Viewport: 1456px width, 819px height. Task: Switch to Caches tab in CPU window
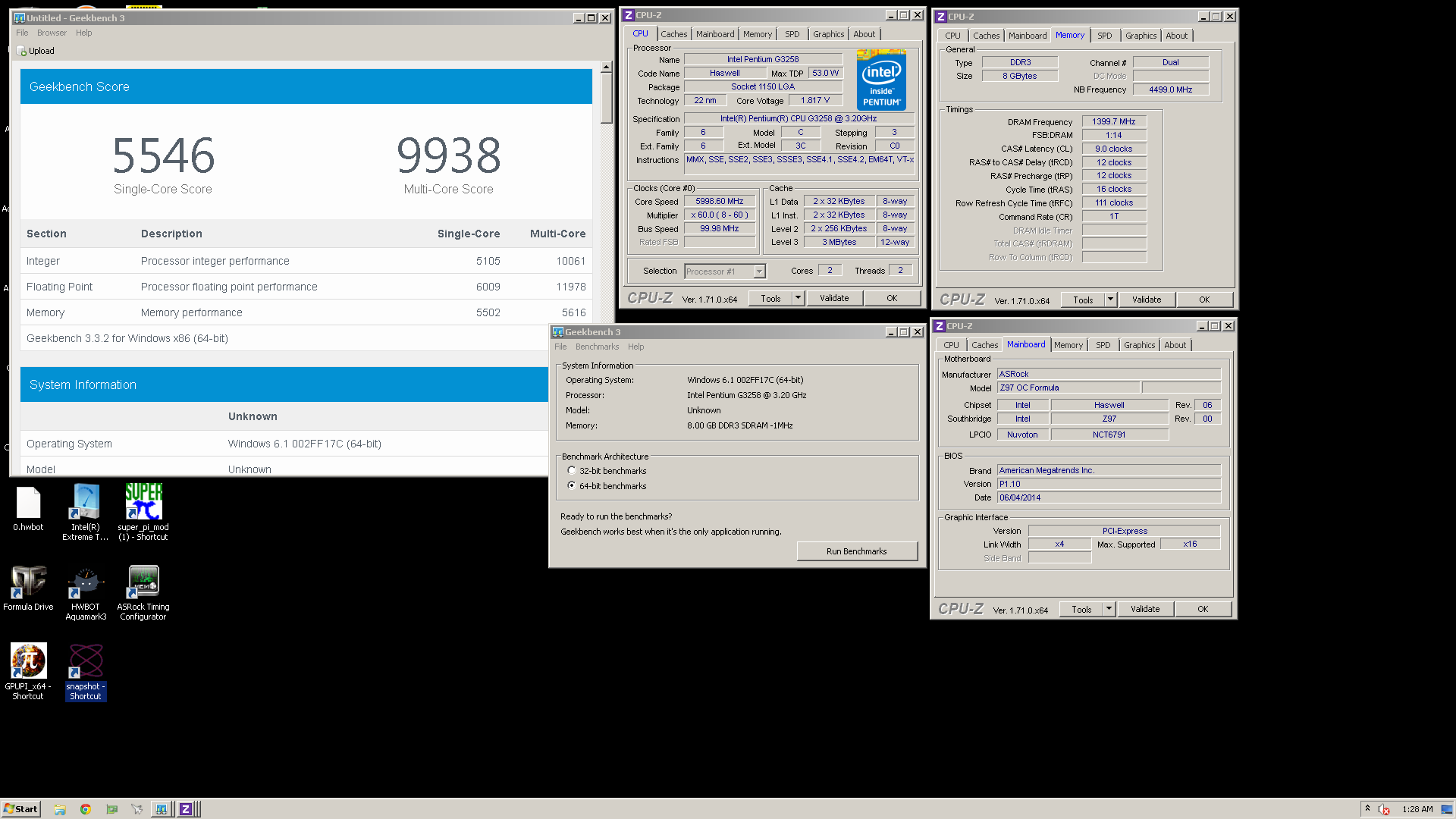point(673,34)
